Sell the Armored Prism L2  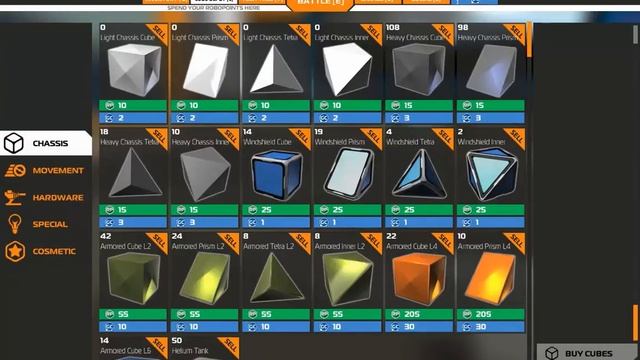point(230,241)
